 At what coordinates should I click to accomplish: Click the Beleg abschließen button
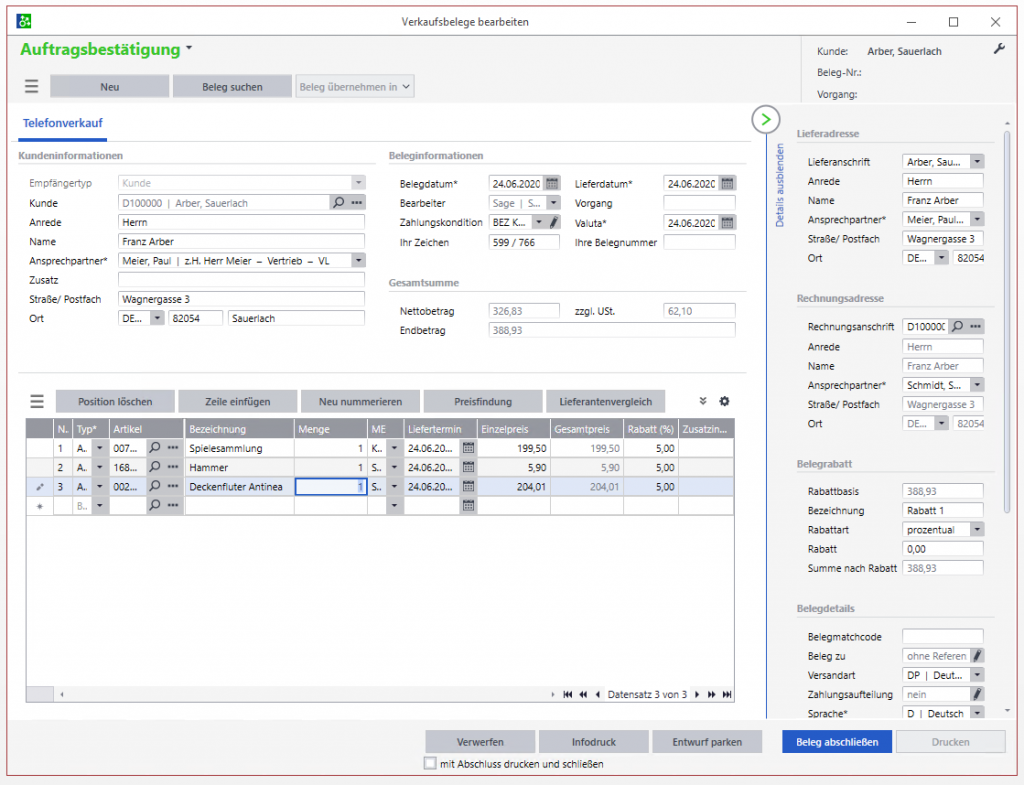(836, 742)
